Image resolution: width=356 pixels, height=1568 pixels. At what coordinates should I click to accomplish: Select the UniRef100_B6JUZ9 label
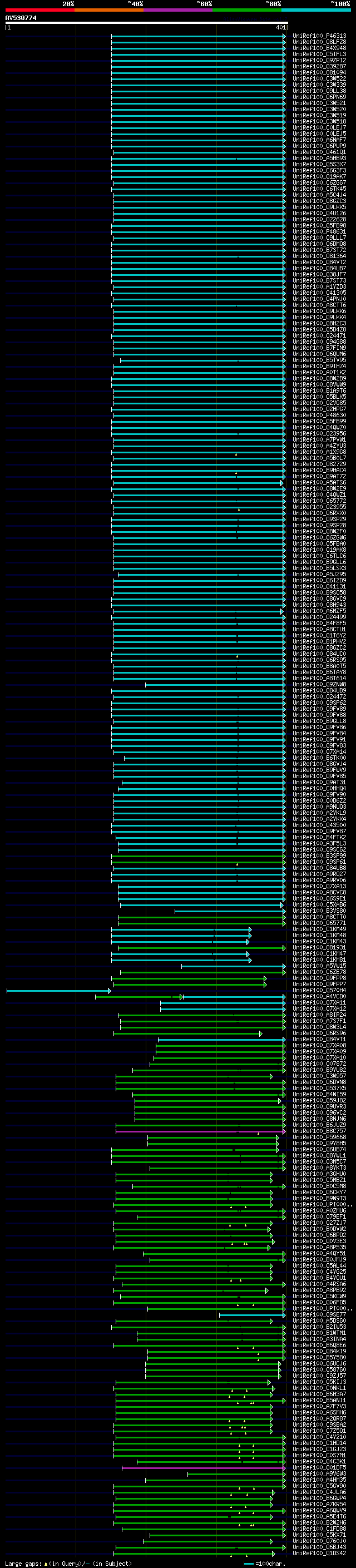click(x=319, y=1125)
